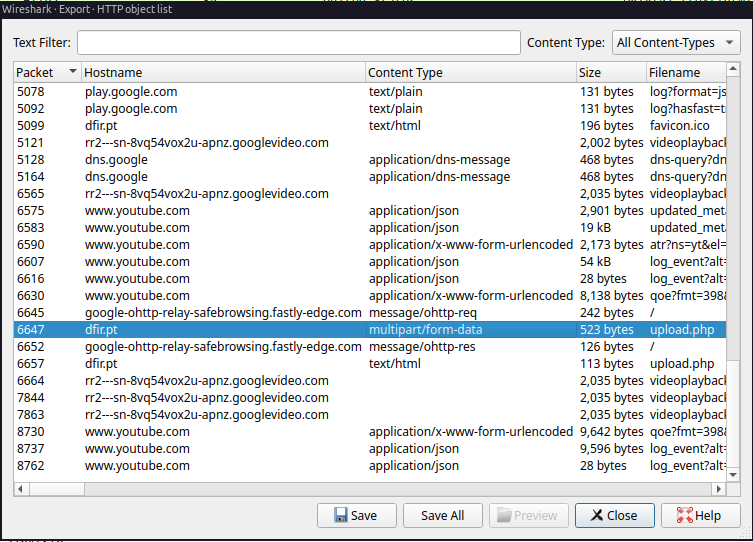Select packet 5092 row

click(370, 109)
